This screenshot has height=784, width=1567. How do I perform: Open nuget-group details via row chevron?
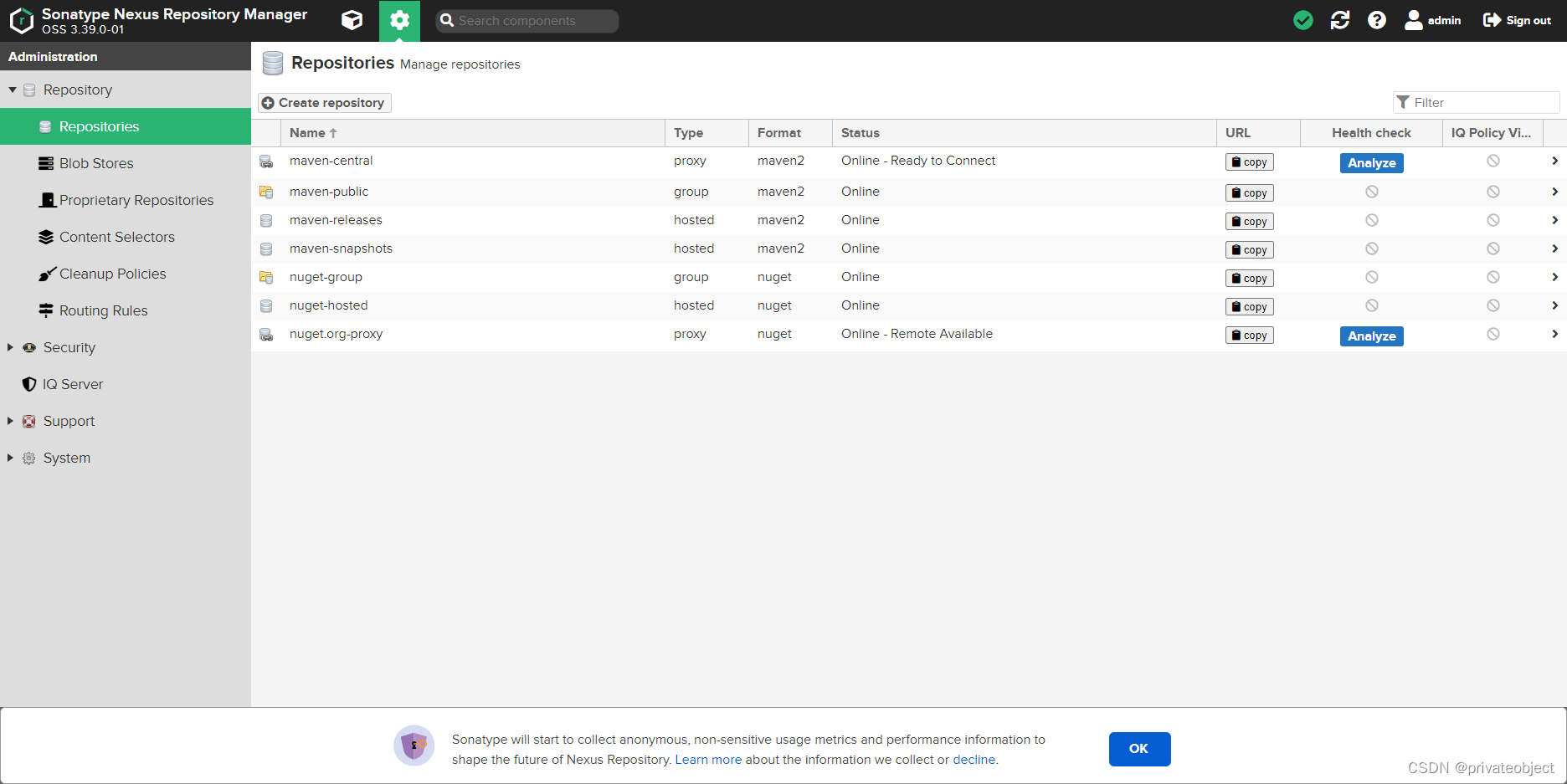[1554, 277]
